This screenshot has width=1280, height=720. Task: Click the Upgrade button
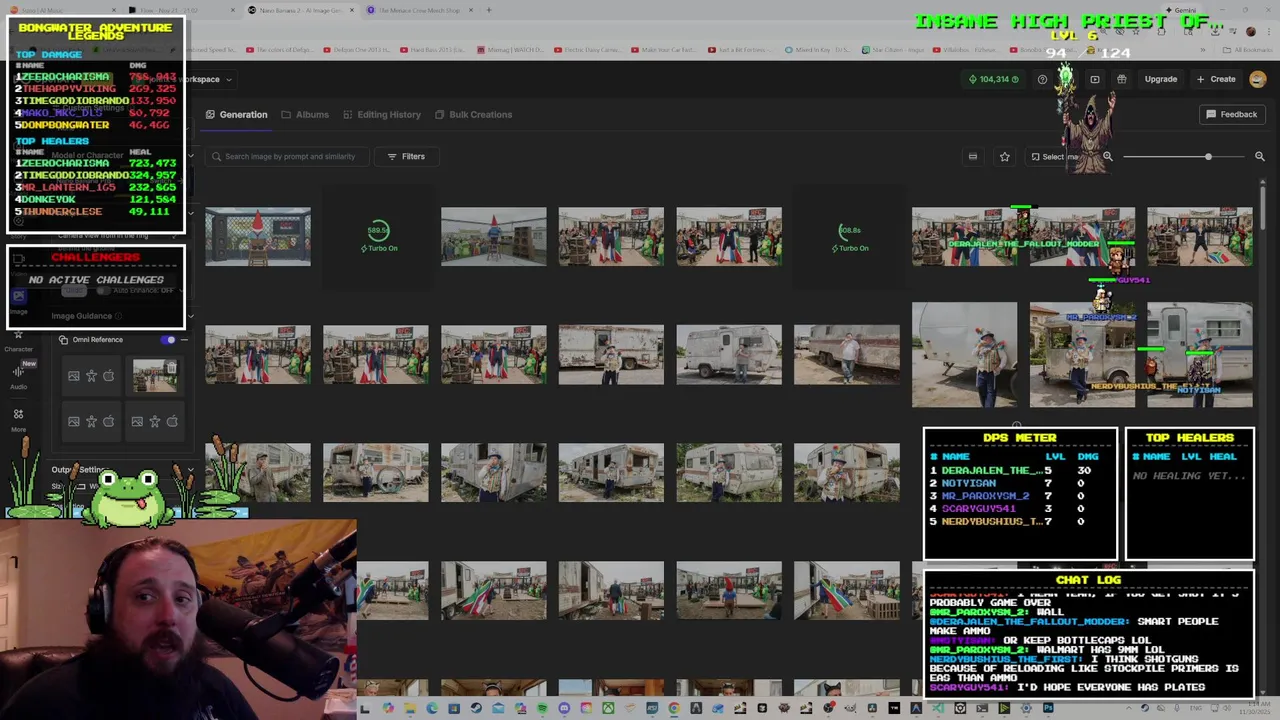pos(1161,79)
